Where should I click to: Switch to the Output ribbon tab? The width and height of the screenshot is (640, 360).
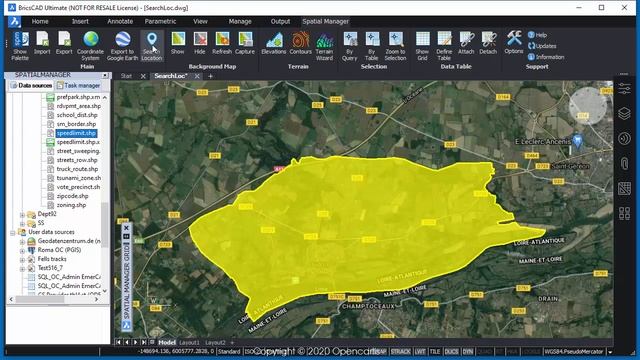[x=280, y=21]
